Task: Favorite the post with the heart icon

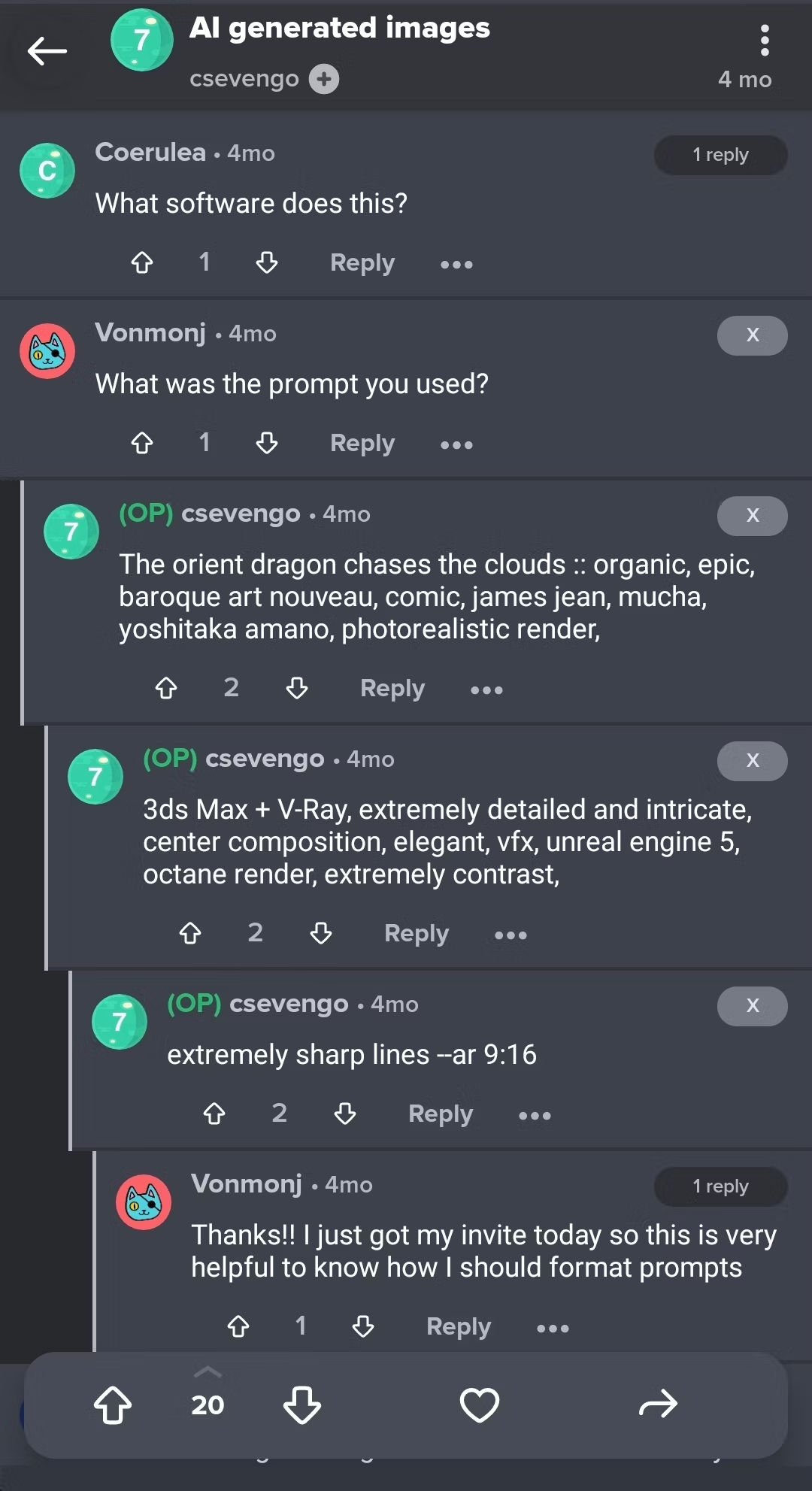Action: point(479,1405)
